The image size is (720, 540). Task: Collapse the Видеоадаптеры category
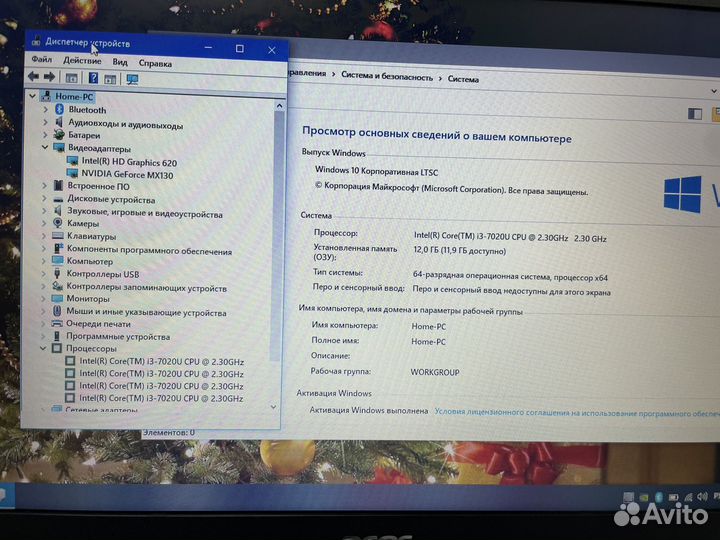pos(45,147)
